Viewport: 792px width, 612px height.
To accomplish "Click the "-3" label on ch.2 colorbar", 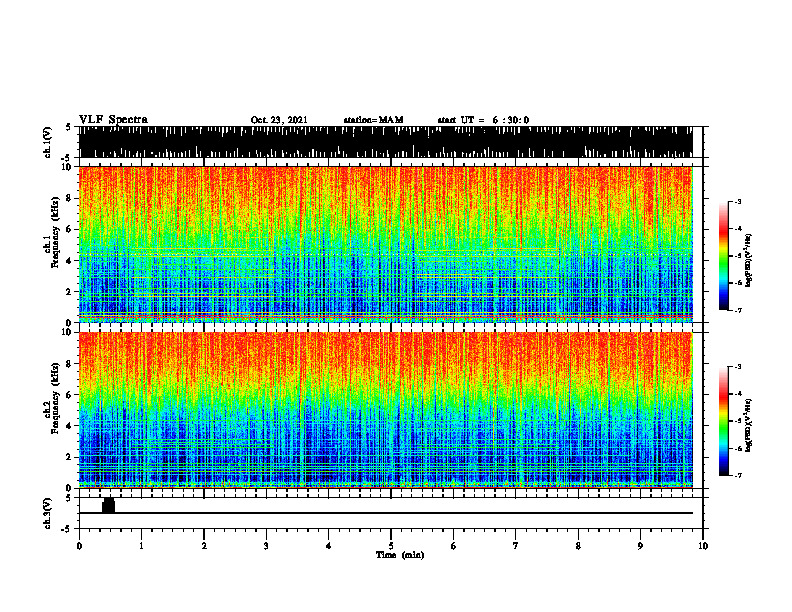I will [x=737, y=367].
